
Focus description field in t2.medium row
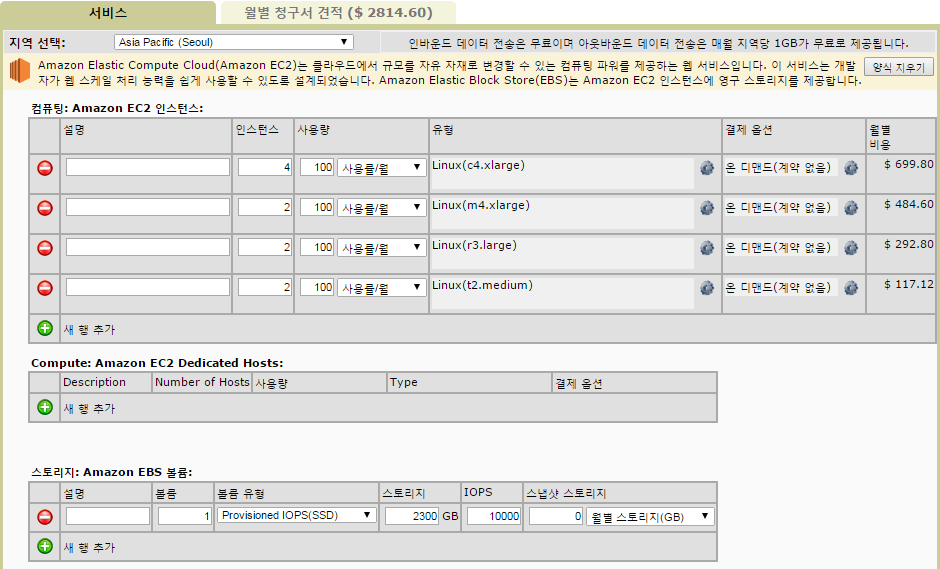[147, 287]
